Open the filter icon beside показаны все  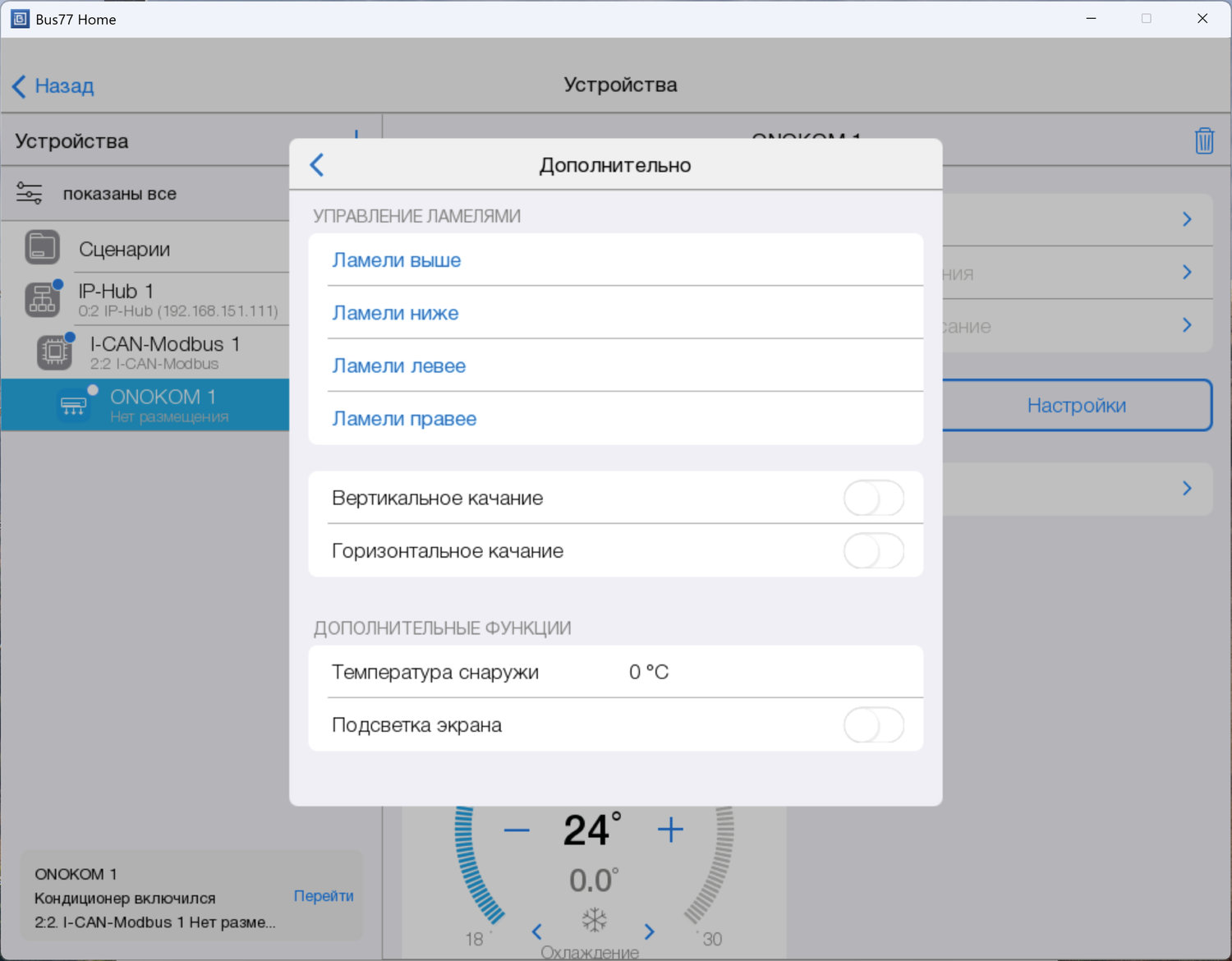click(30, 194)
